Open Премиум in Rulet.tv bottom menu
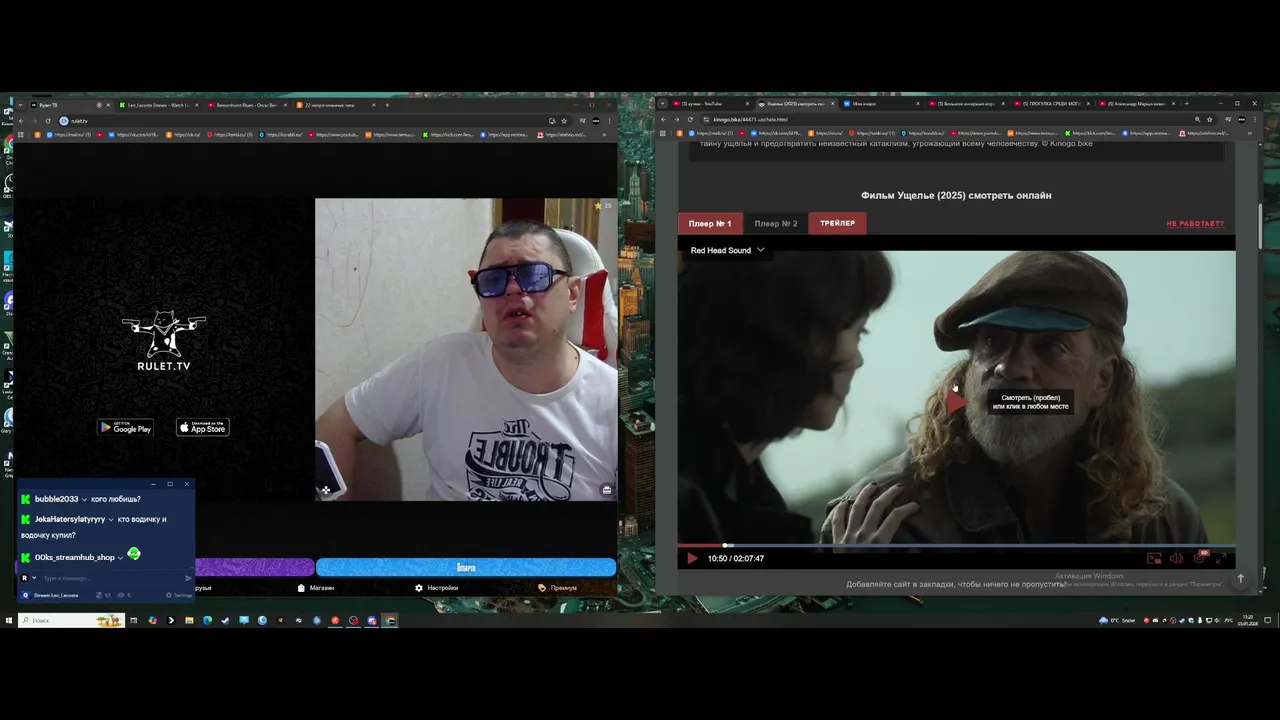Viewport: 1280px width, 720px height. pos(558,588)
